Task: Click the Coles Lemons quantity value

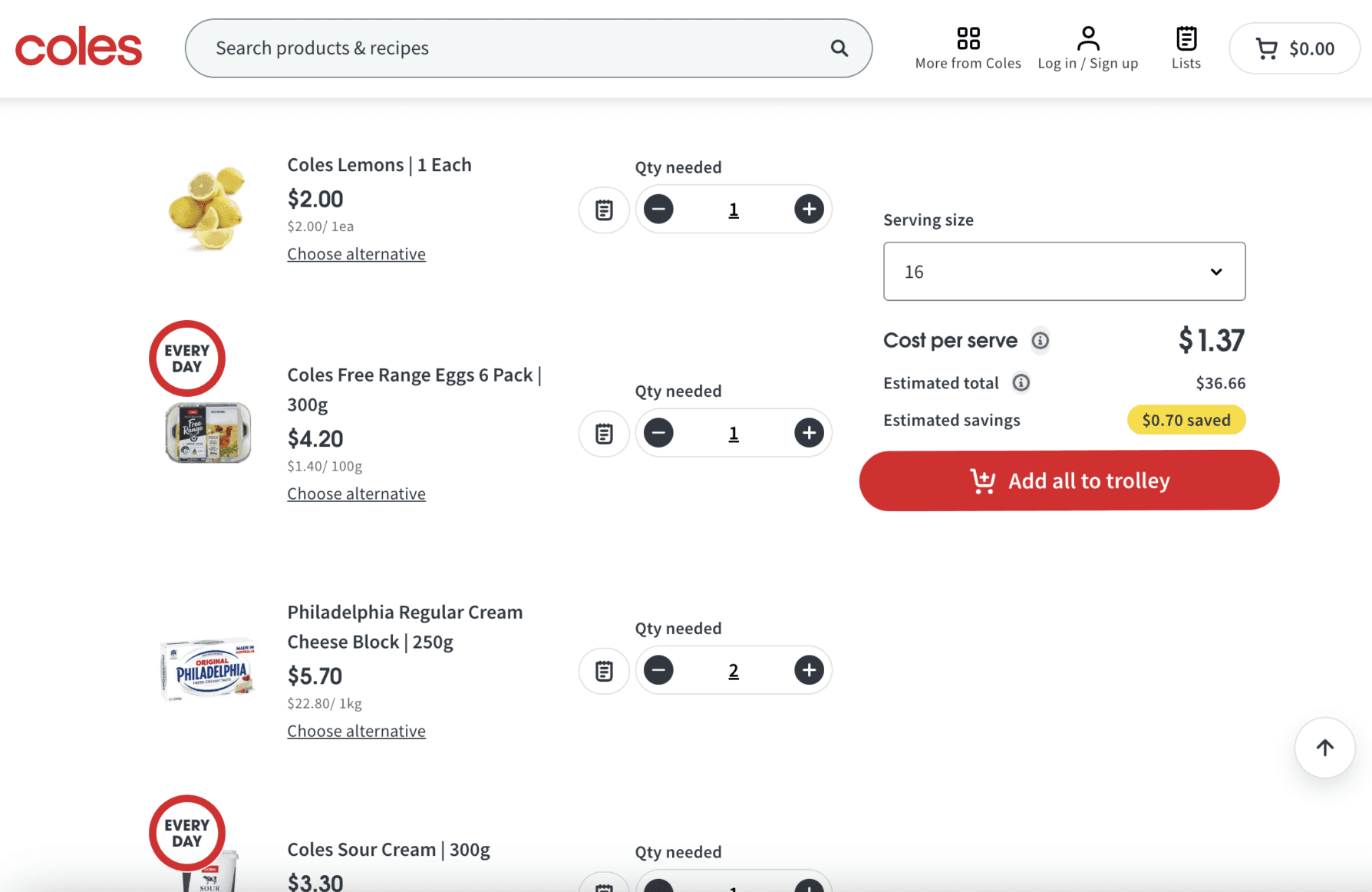Action: pos(734,210)
